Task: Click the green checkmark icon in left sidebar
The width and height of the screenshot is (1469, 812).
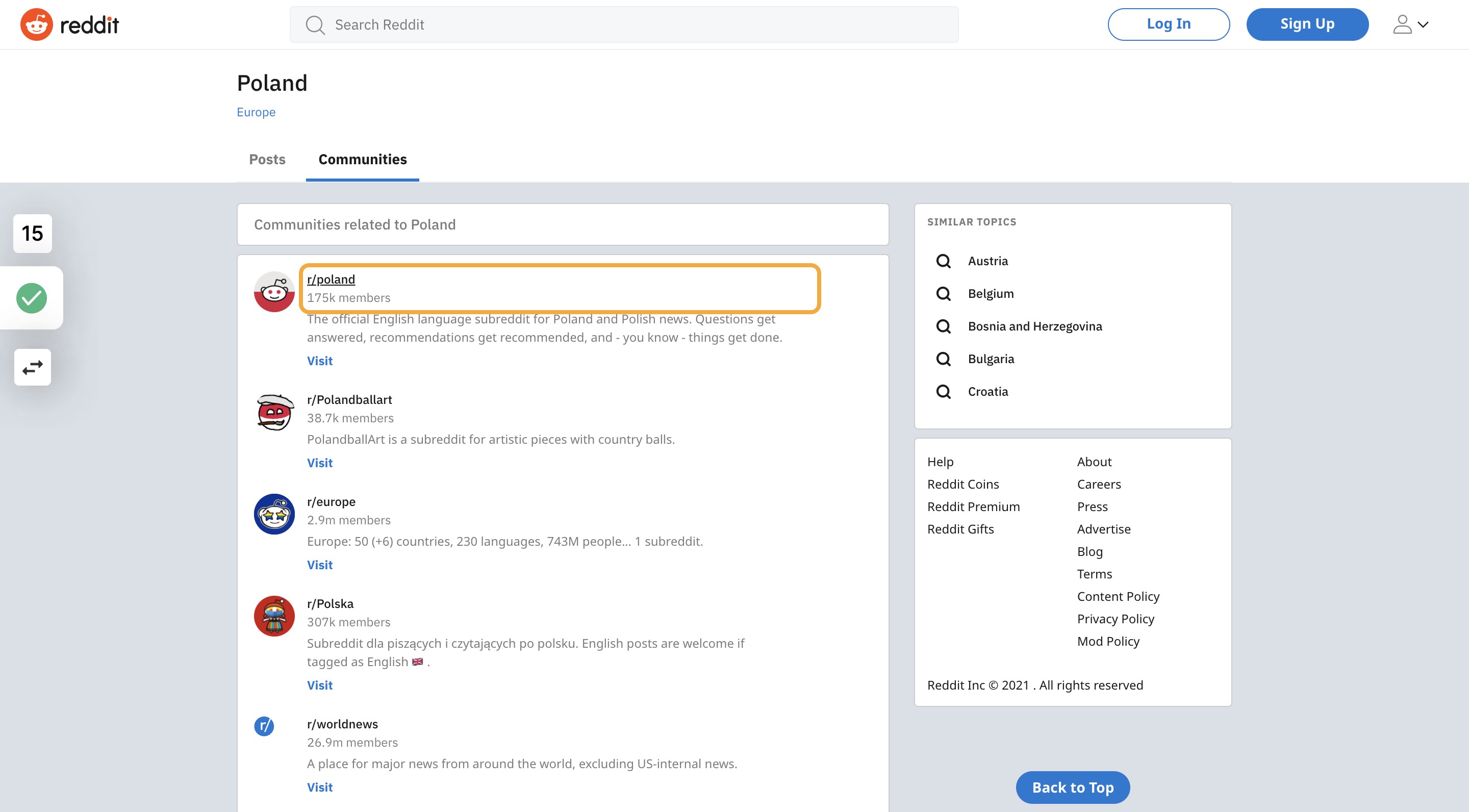Action: 31,298
